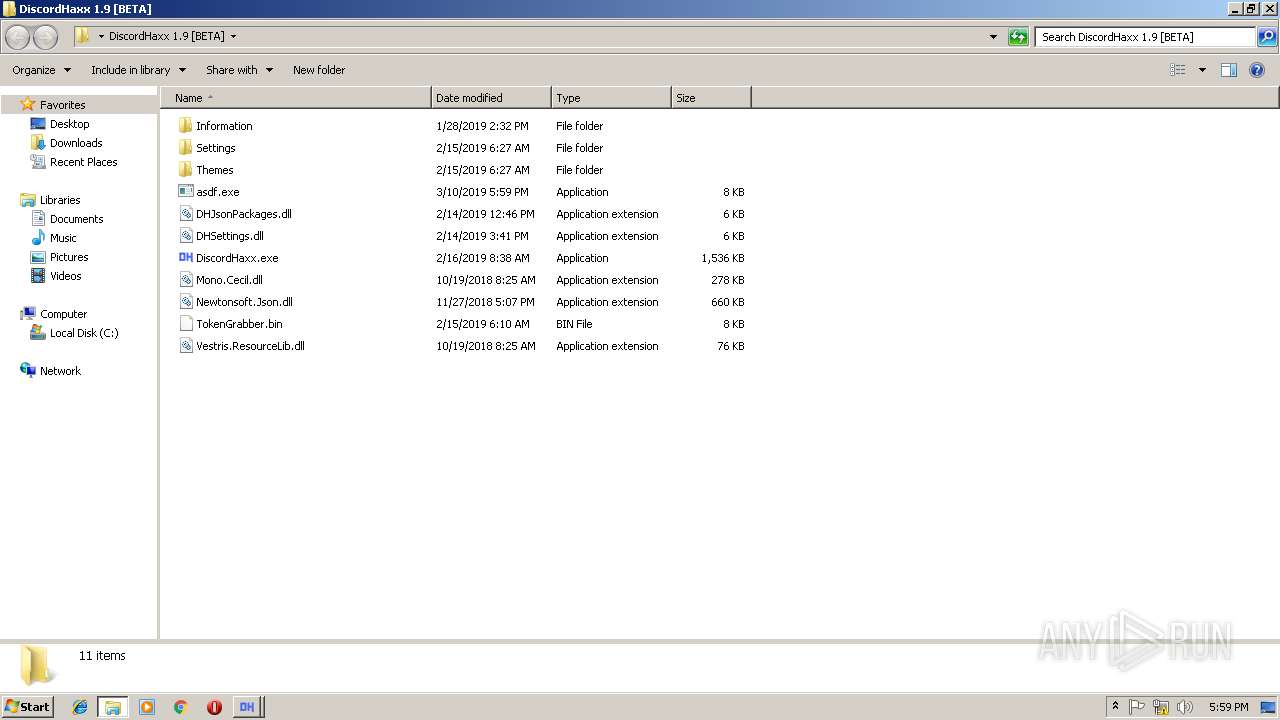The width and height of the screenshot is (1280, 720).
Task: Select Computer in navigation pane
Action: [63, 314]
